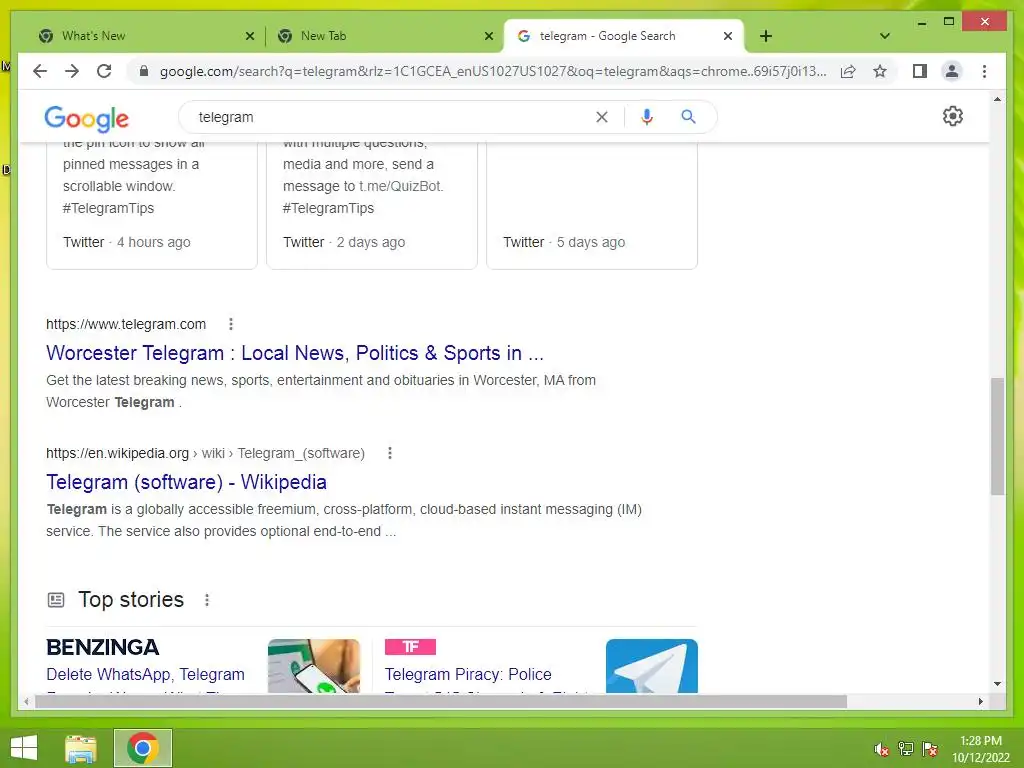This screenshot has width=1024, height=768.
Task: Click scroll down arrow of page
Action: 997,684
